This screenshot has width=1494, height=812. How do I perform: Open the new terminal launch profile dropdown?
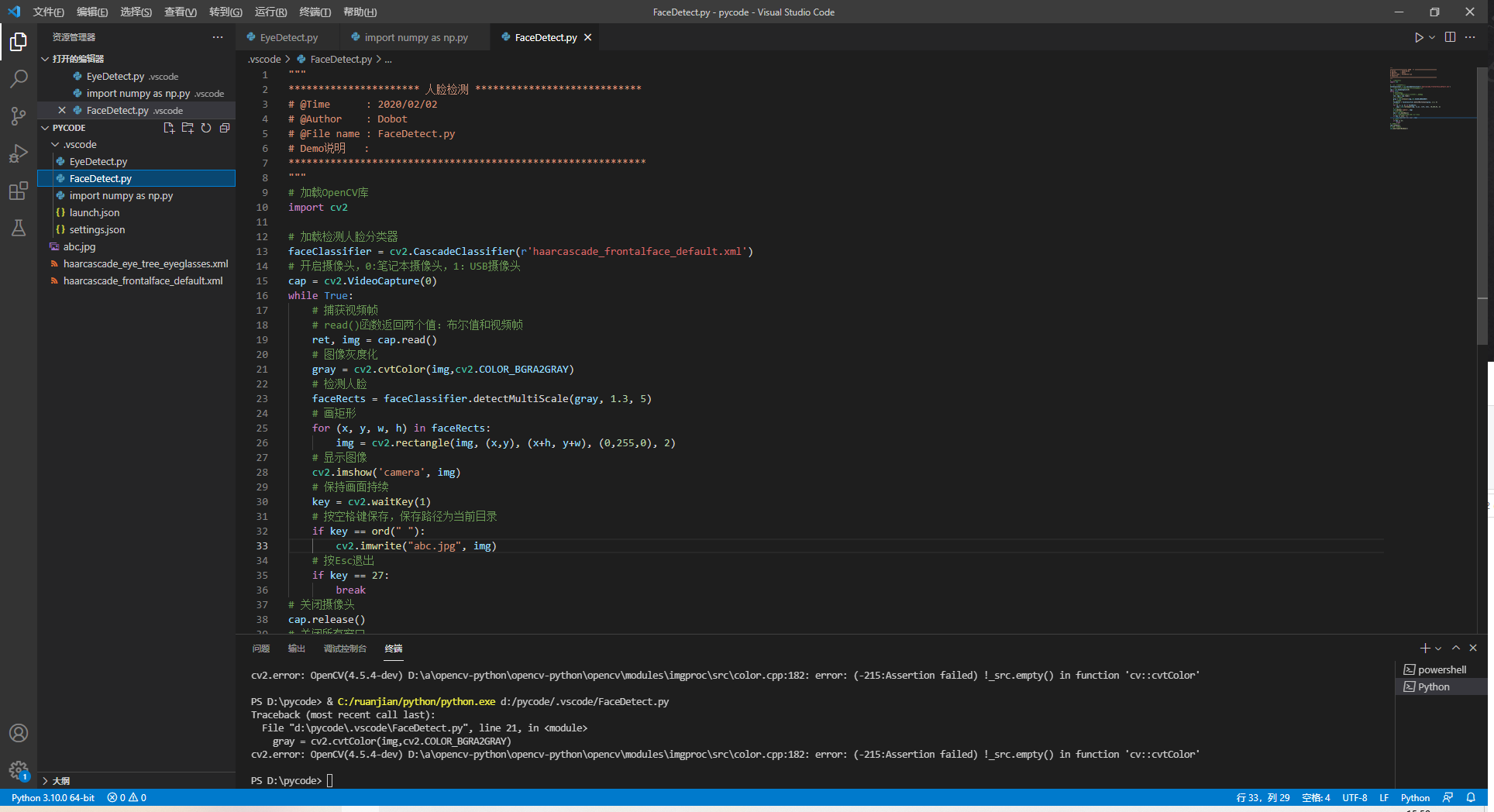(1438, 649)
